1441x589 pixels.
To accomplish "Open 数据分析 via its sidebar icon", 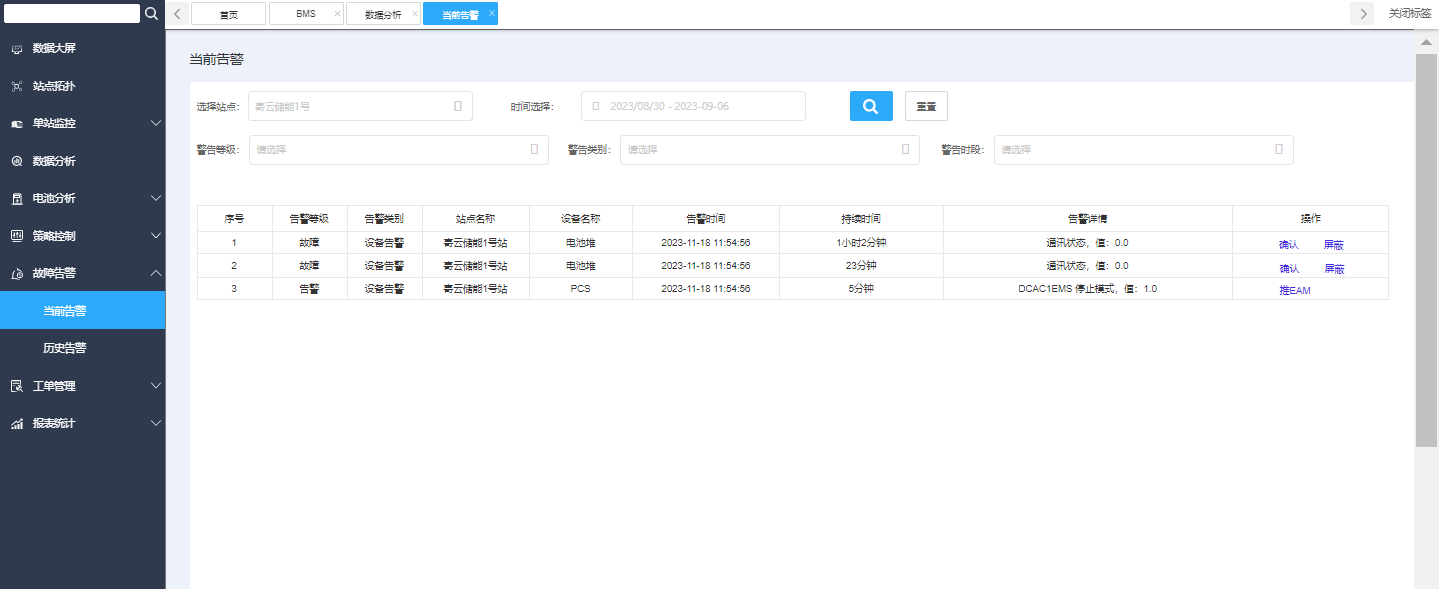I will point(17,161).
